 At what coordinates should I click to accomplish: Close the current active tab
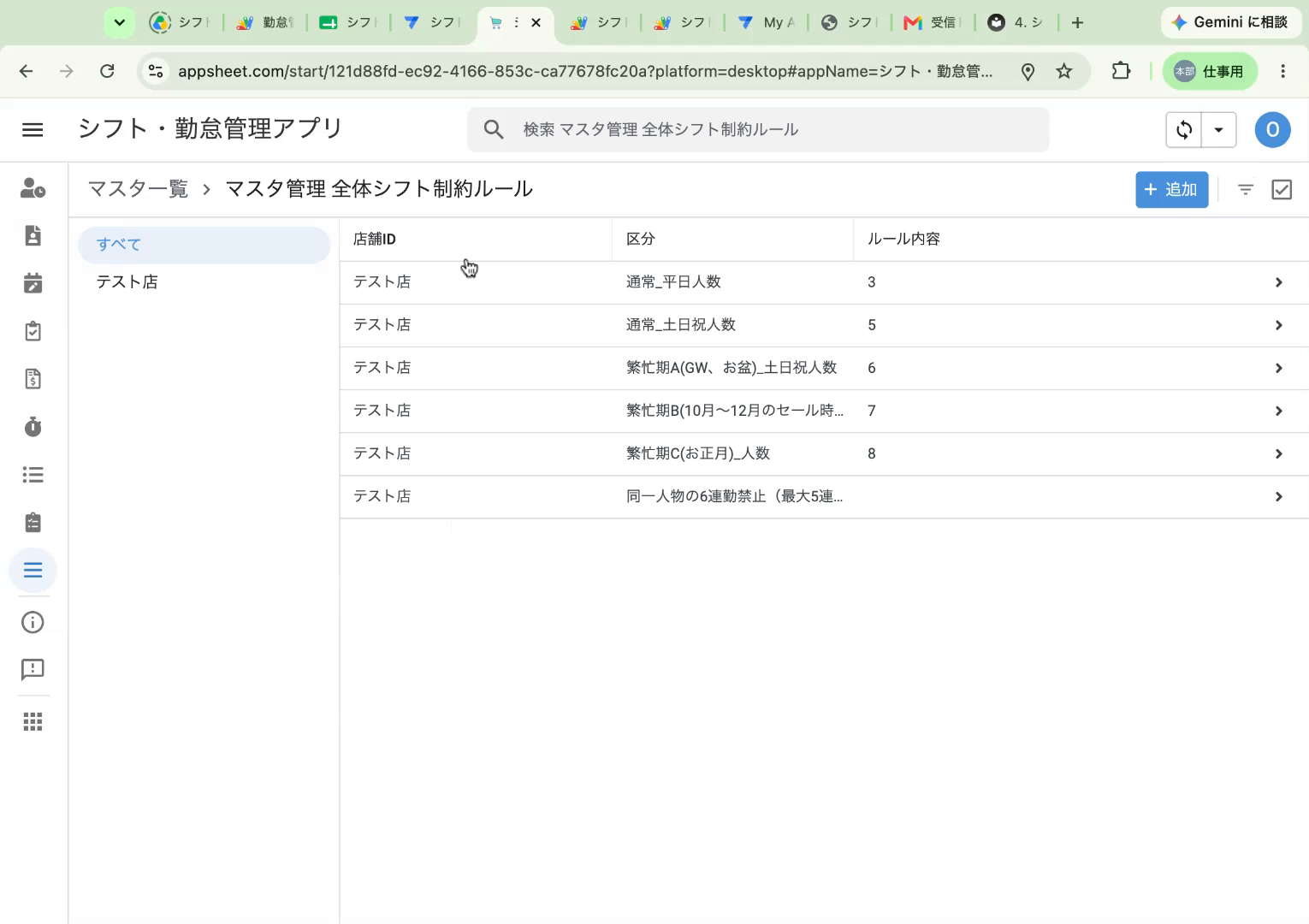pyautogui.click(x=536, y=22)
